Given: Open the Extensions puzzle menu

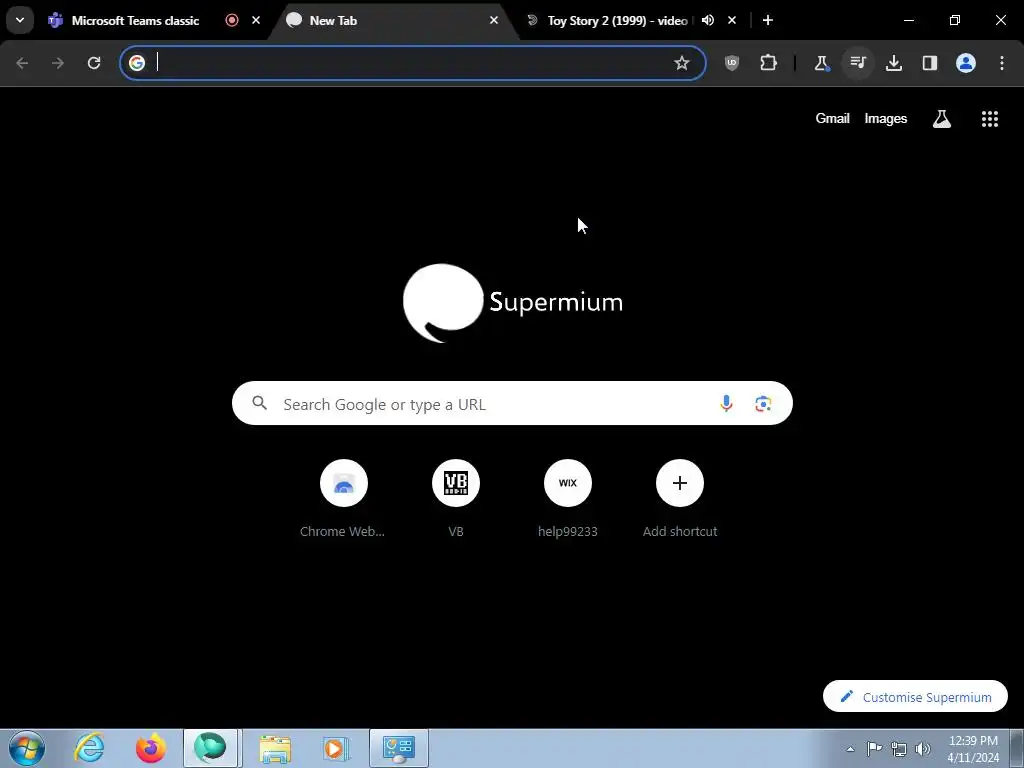Looking at the screenshot, I should point(769,63).
